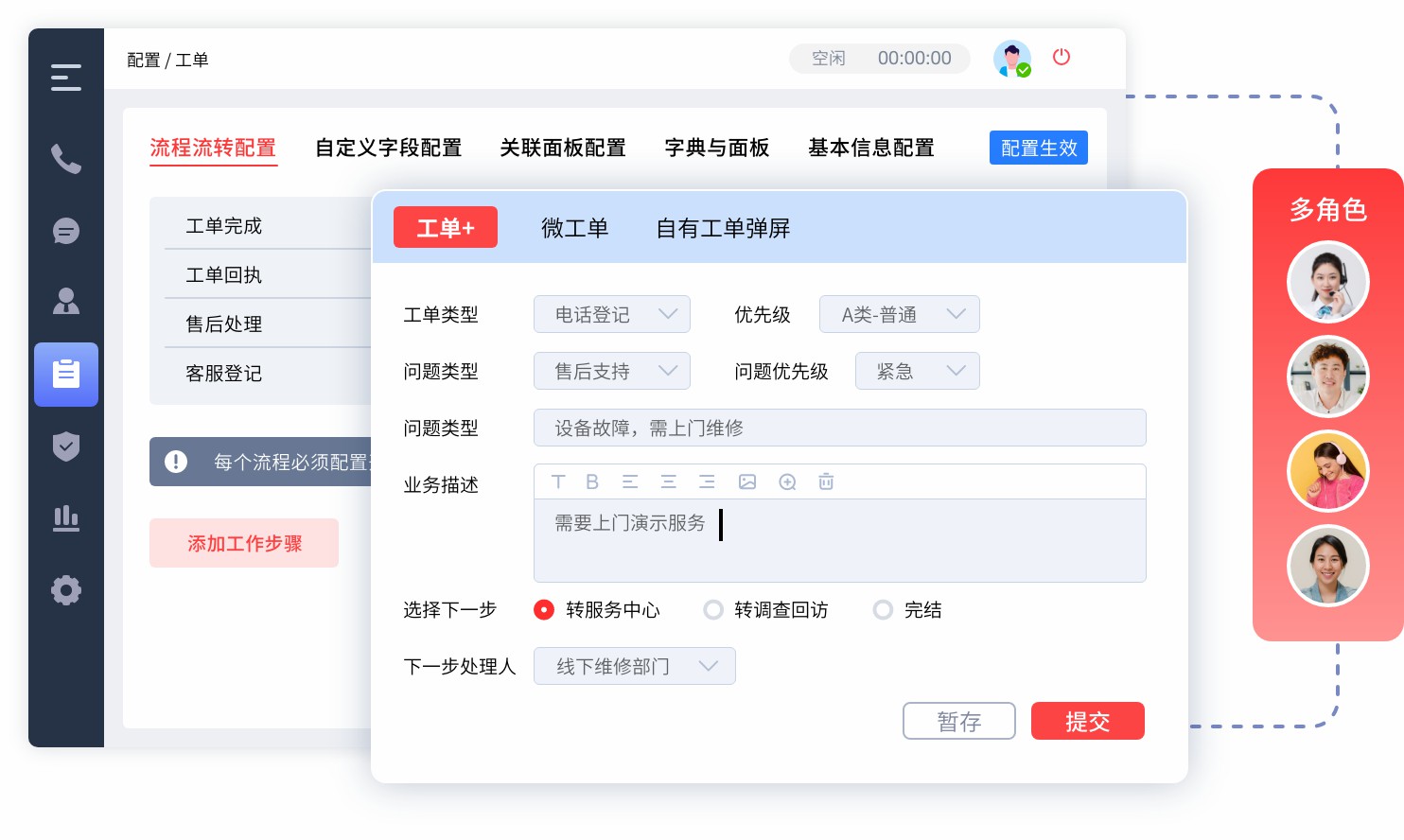Choose the 转调查回访 option
The width and height of the screenshot is (1404, 840).
[x=713, y=610]
